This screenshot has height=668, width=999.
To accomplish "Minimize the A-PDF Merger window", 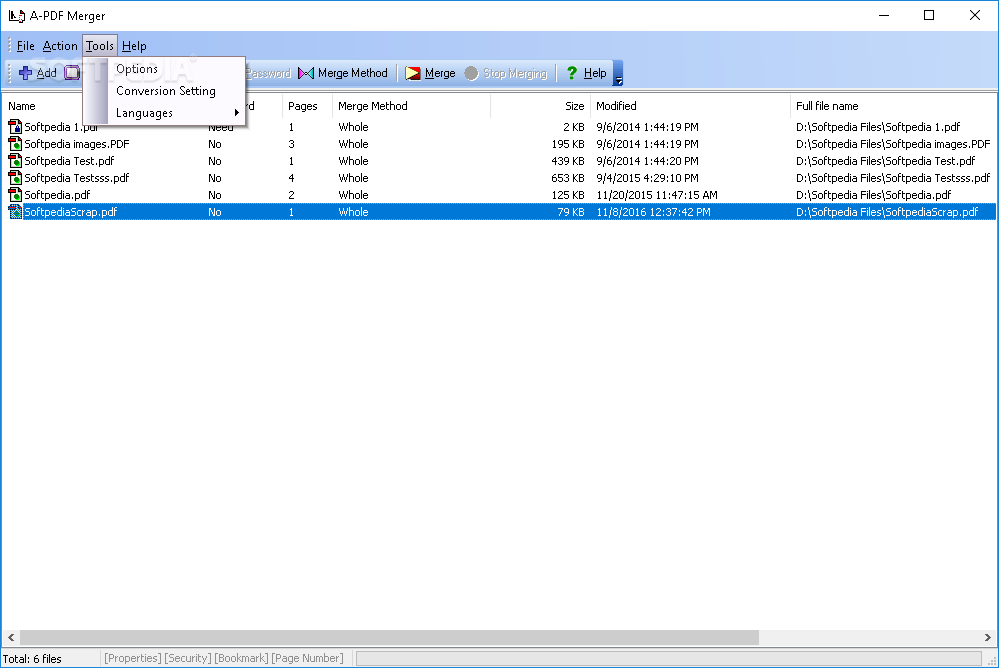I will pos(884,15).
